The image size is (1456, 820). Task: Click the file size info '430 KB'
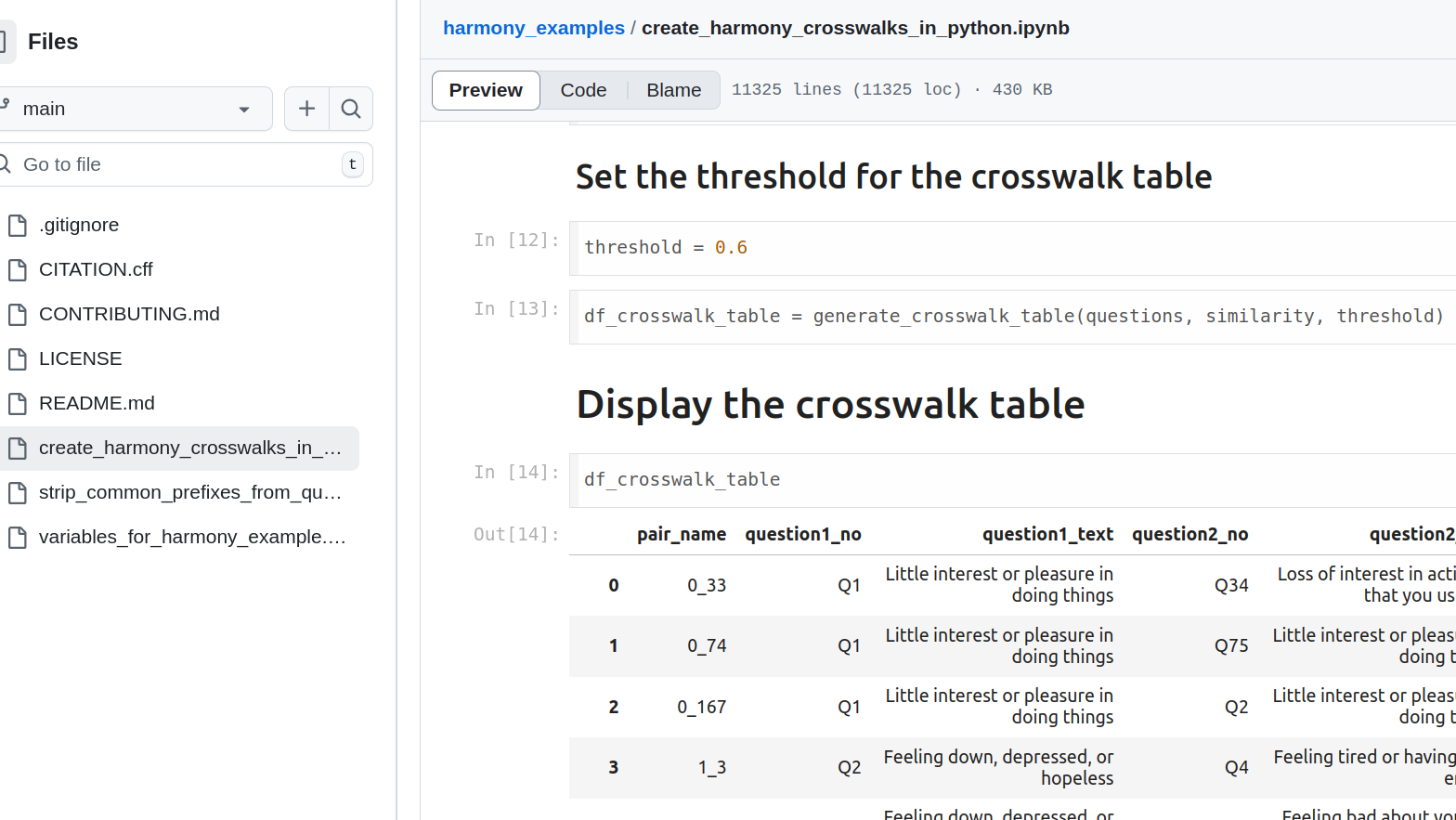pyautogui.click(x=1022, y=90)
